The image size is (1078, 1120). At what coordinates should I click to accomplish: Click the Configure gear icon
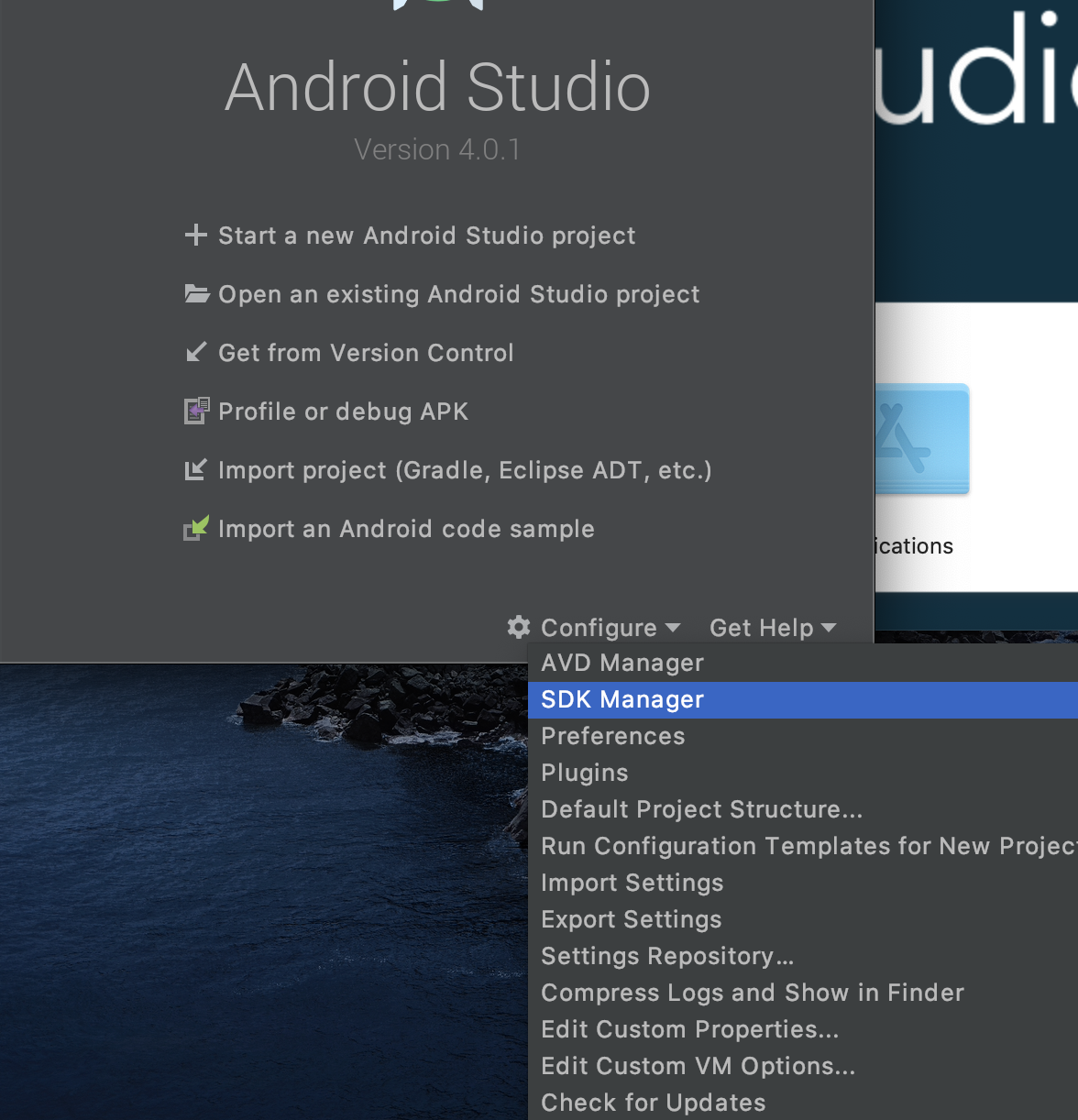(x=519, y=627)
